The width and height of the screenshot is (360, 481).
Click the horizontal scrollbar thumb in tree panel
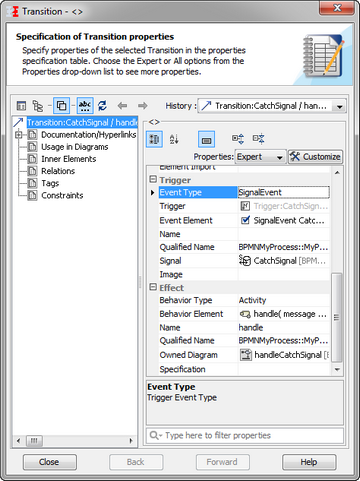(34, 441)
